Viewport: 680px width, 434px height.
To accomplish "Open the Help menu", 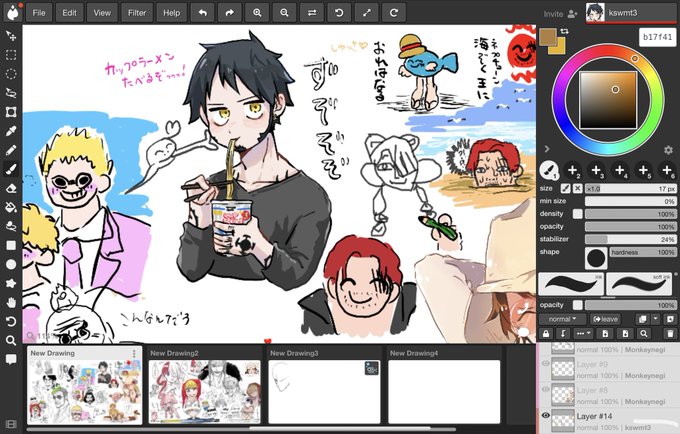I will coord(171,13).
